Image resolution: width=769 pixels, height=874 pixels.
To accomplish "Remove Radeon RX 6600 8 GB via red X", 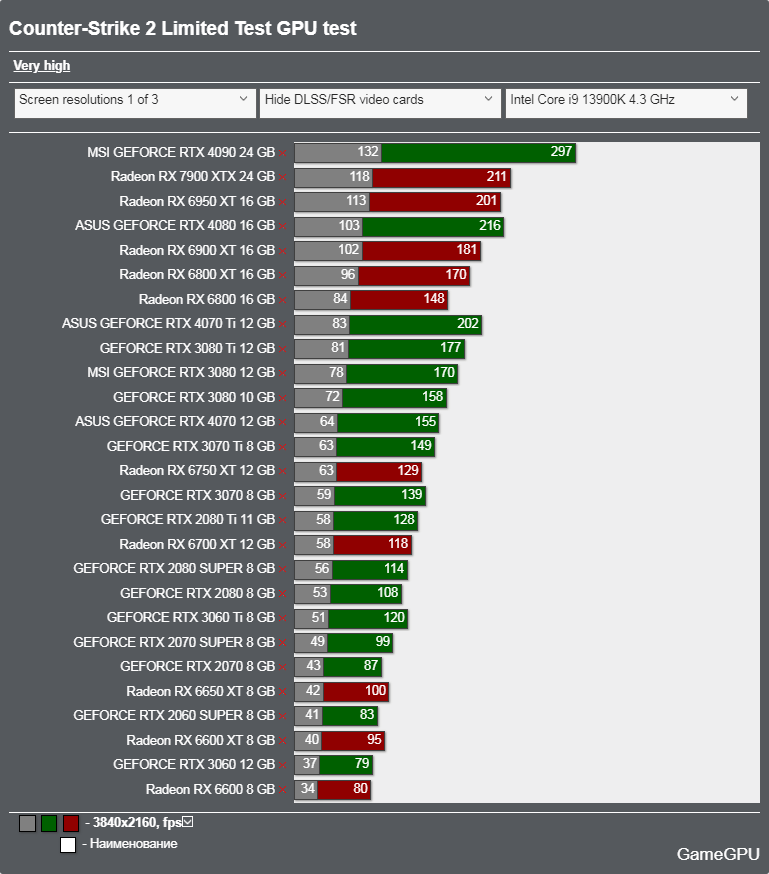I will 283,790.
